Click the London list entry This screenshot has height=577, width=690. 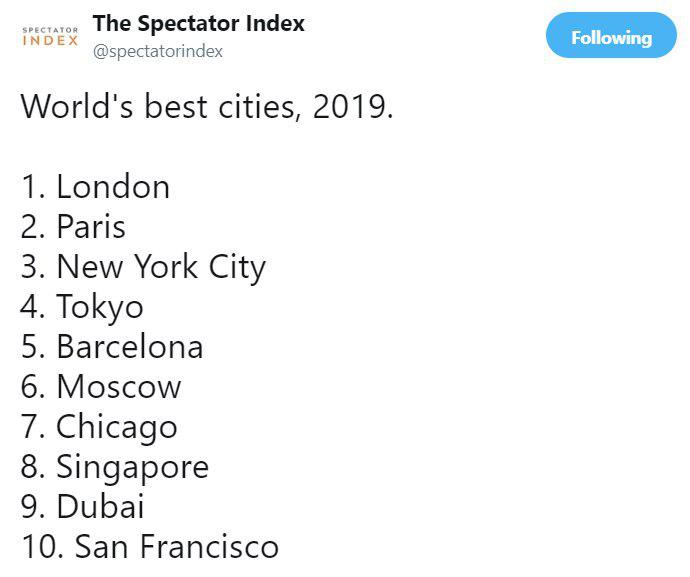pyautogui.click(x=95, y=187)
